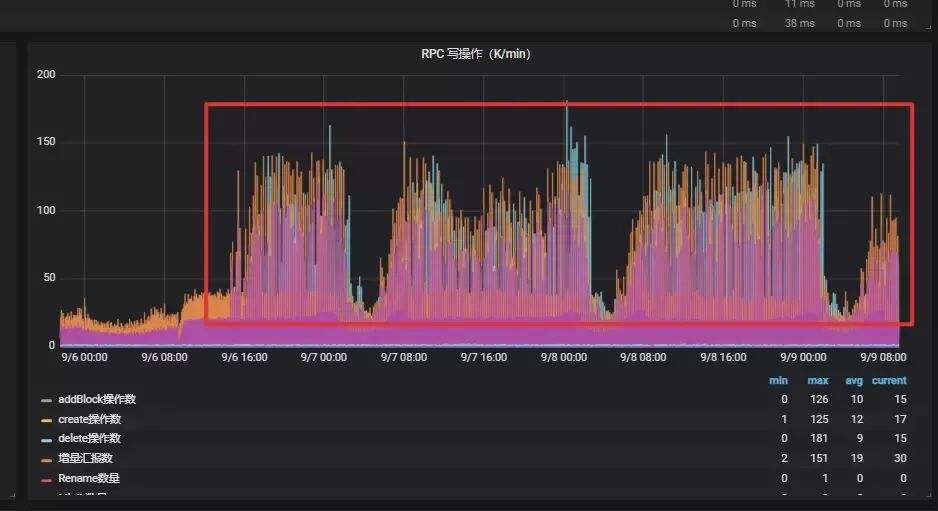Sort legend by the avg column header
This screenshot has width=938, height=511.
854,381
